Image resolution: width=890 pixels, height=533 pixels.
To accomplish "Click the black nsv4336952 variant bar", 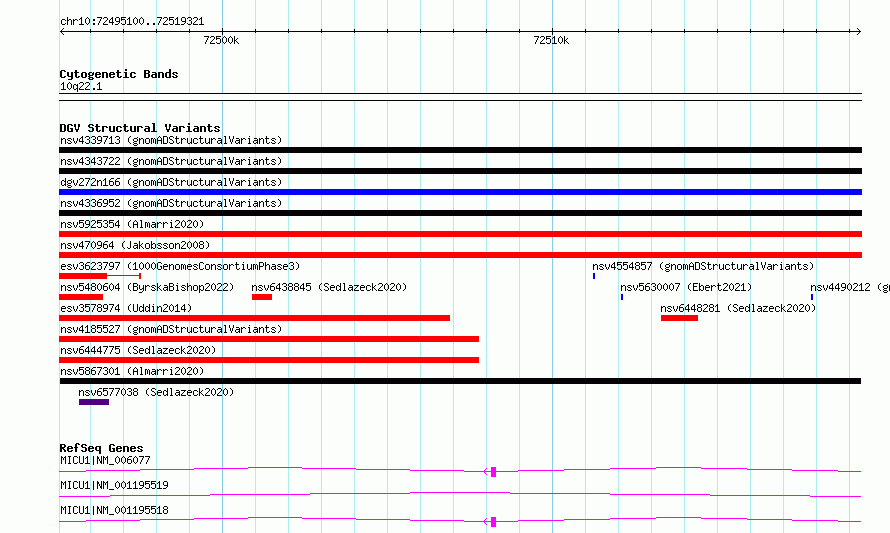I will 460,213.
